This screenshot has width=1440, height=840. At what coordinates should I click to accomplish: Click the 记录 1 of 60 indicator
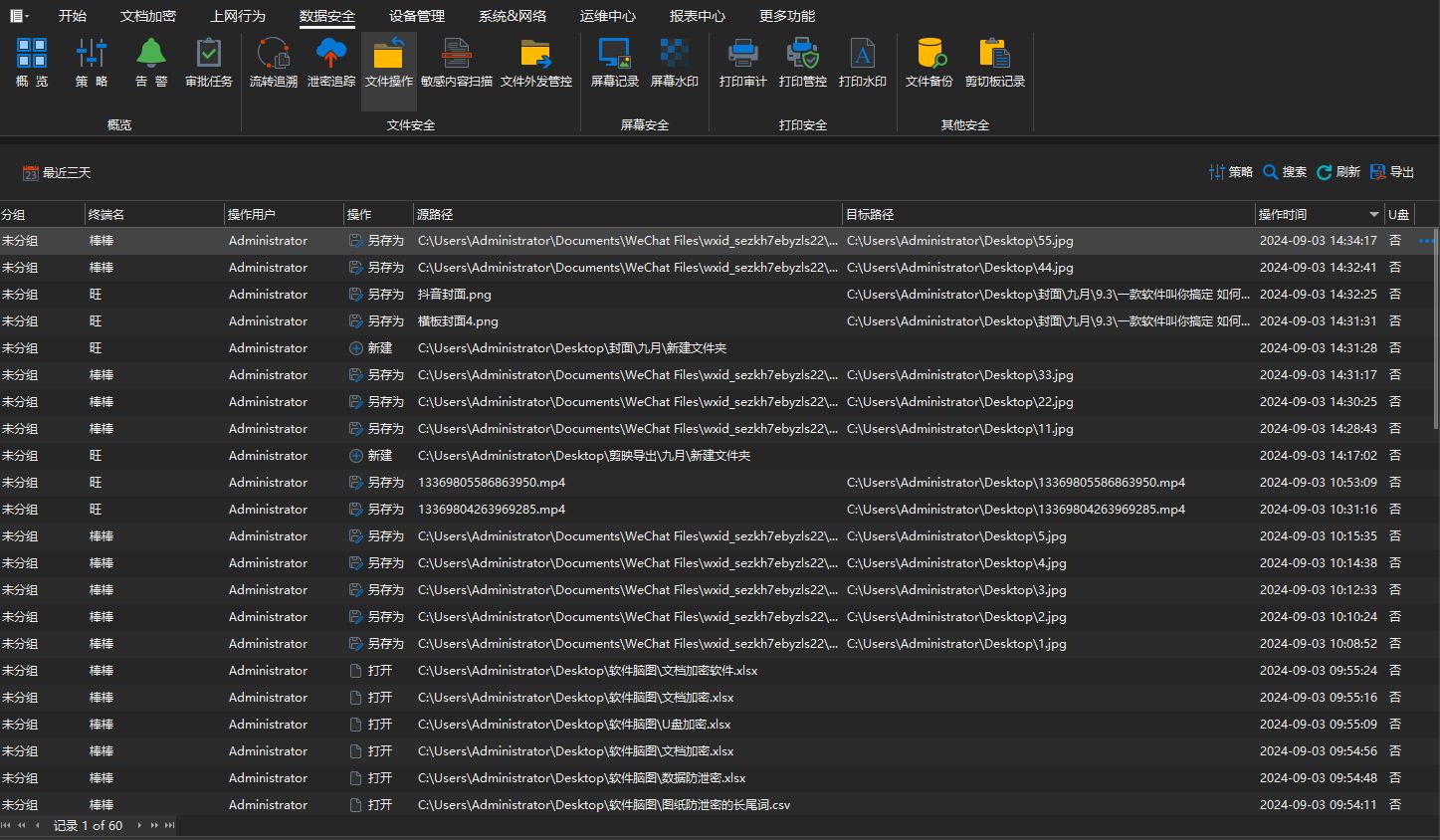88,825
